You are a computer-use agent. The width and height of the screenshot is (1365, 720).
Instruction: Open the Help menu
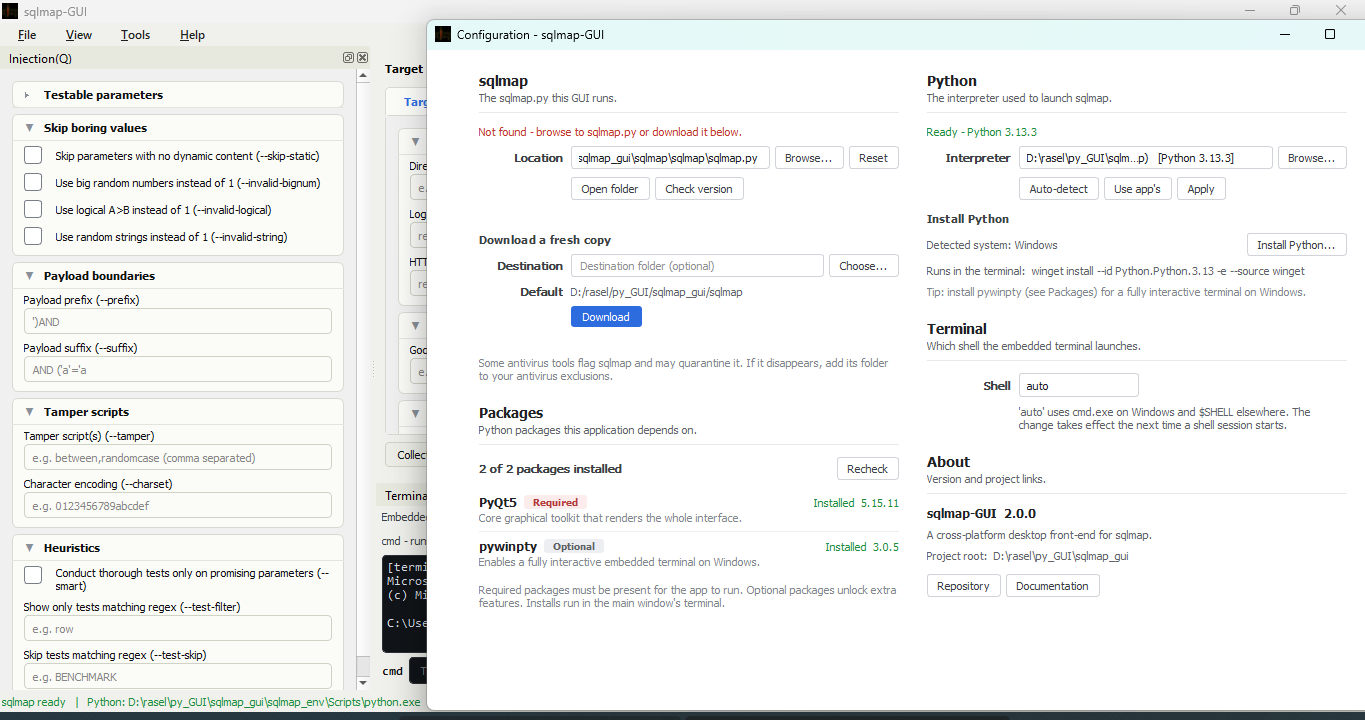click(x=192, y=35)
